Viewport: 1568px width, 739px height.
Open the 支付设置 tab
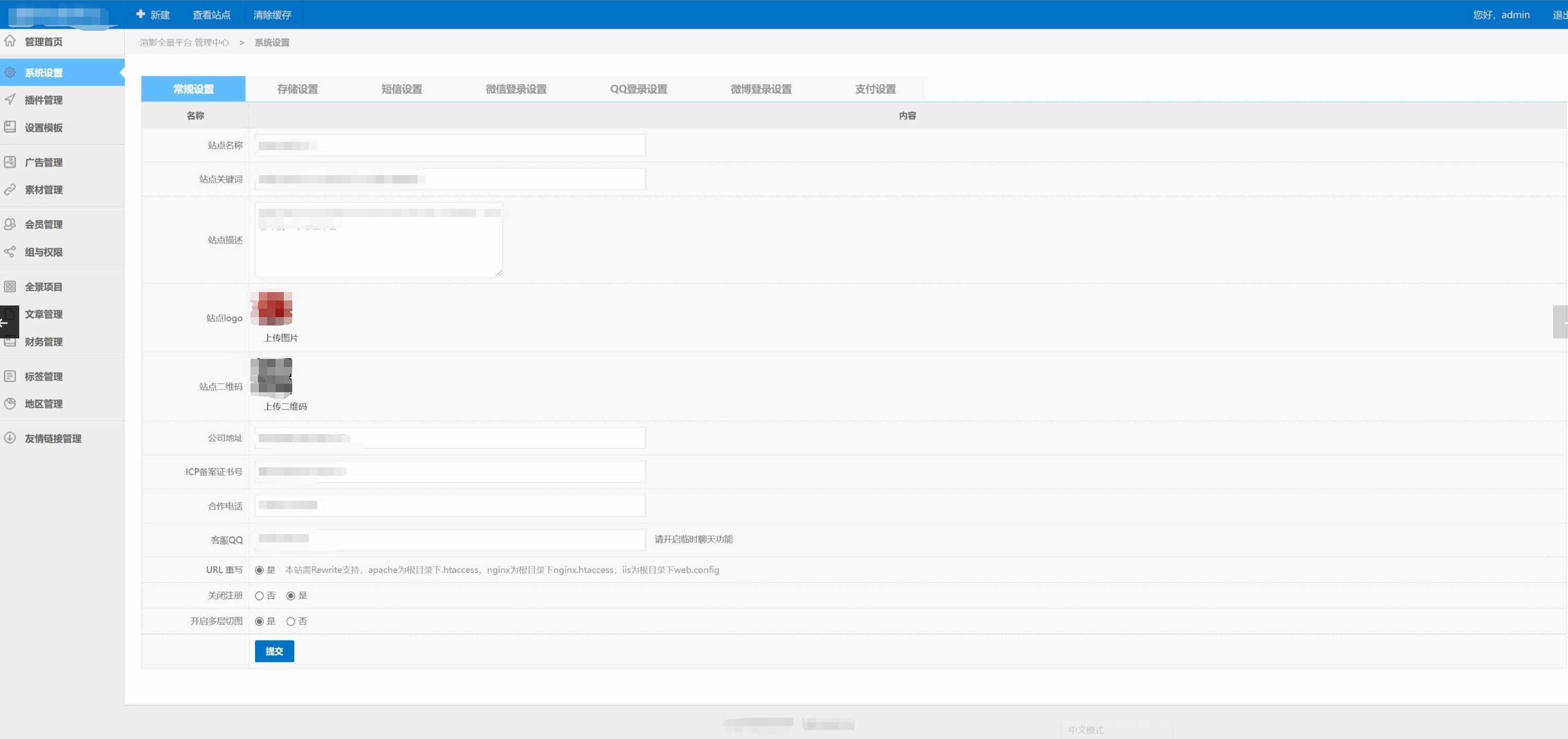[875, 89]
